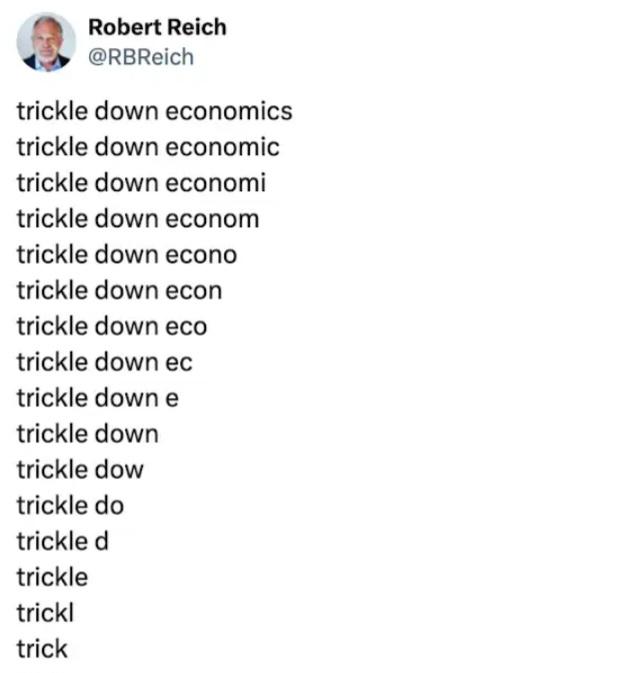621x673 pixels.
Task: Click the line 'trickle dow'
Action: point(80,470)
